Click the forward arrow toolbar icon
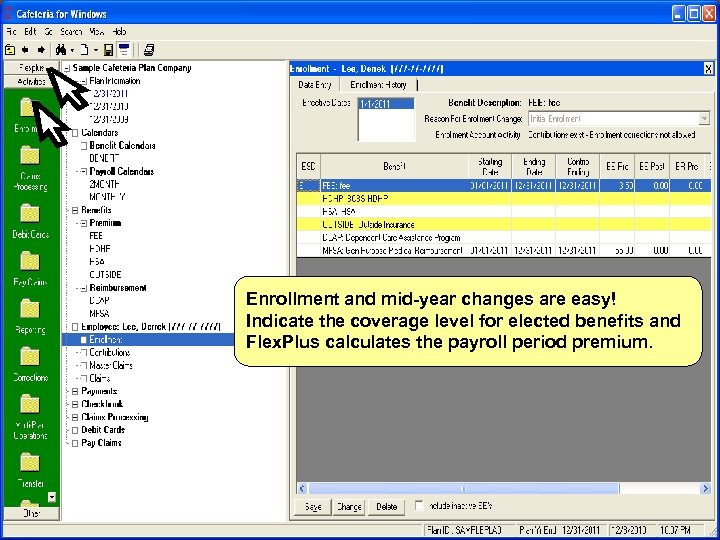 (x=41, y=50)
